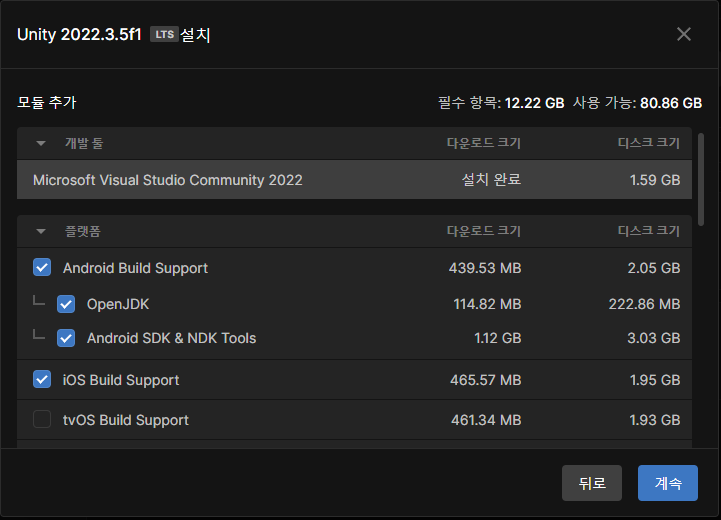The height and width of the screenshot is (520, 721).
Task: Close the Unity install dialog
Action: tap(684, 34)
